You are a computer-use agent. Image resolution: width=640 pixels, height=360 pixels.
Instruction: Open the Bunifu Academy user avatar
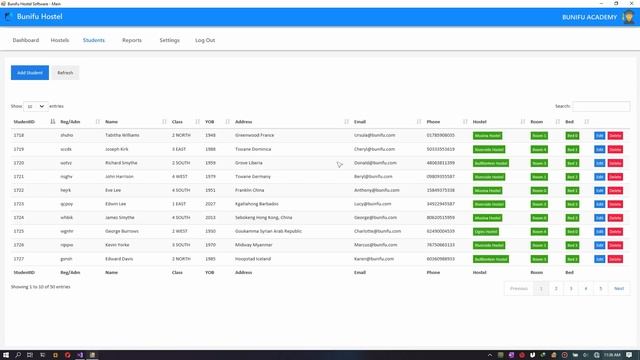[x=629, y=17]
